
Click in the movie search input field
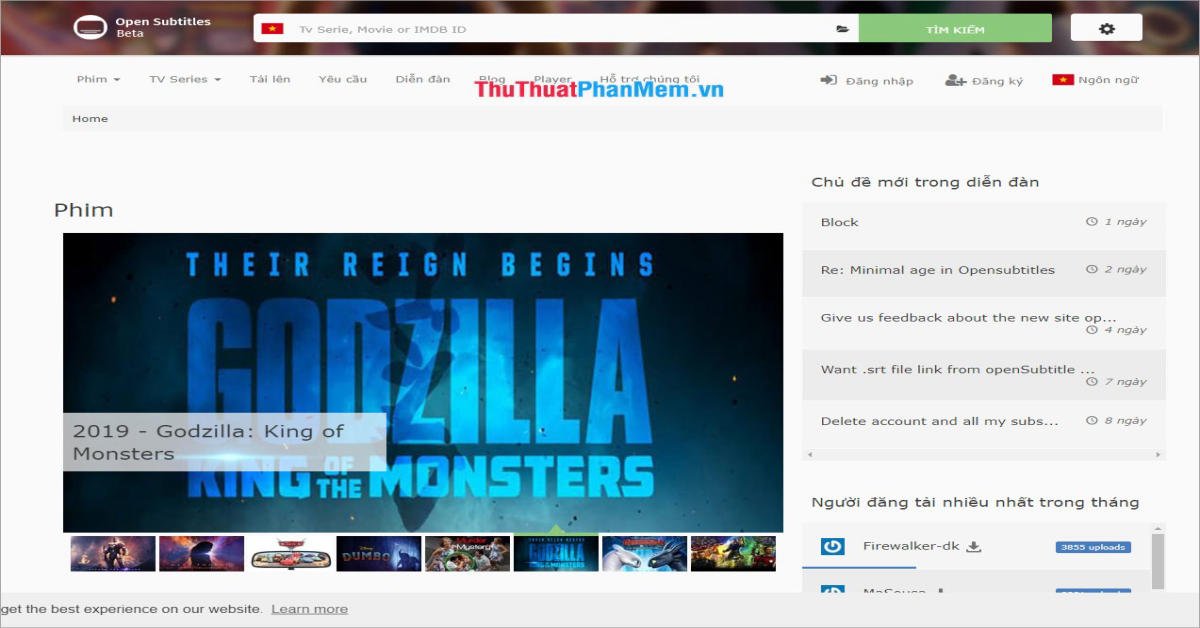[x=560, y=29]
